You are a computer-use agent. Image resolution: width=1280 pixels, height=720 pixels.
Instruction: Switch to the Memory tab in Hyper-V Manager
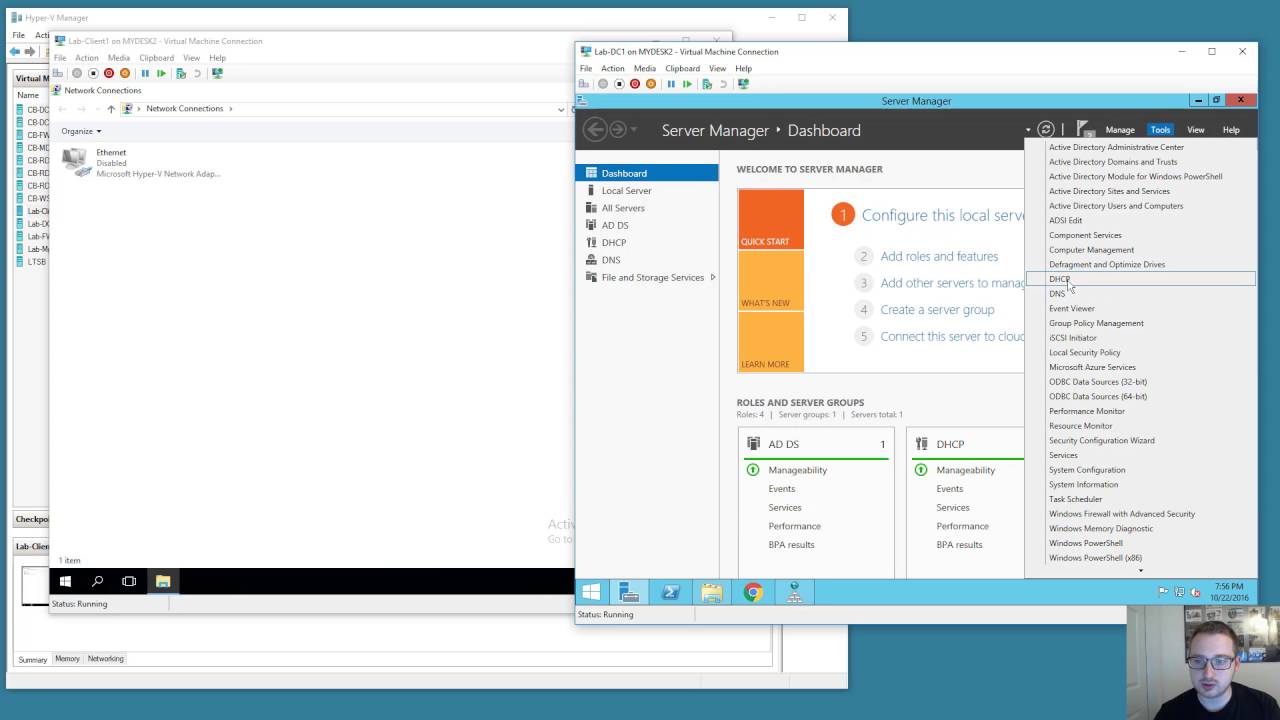67,659
